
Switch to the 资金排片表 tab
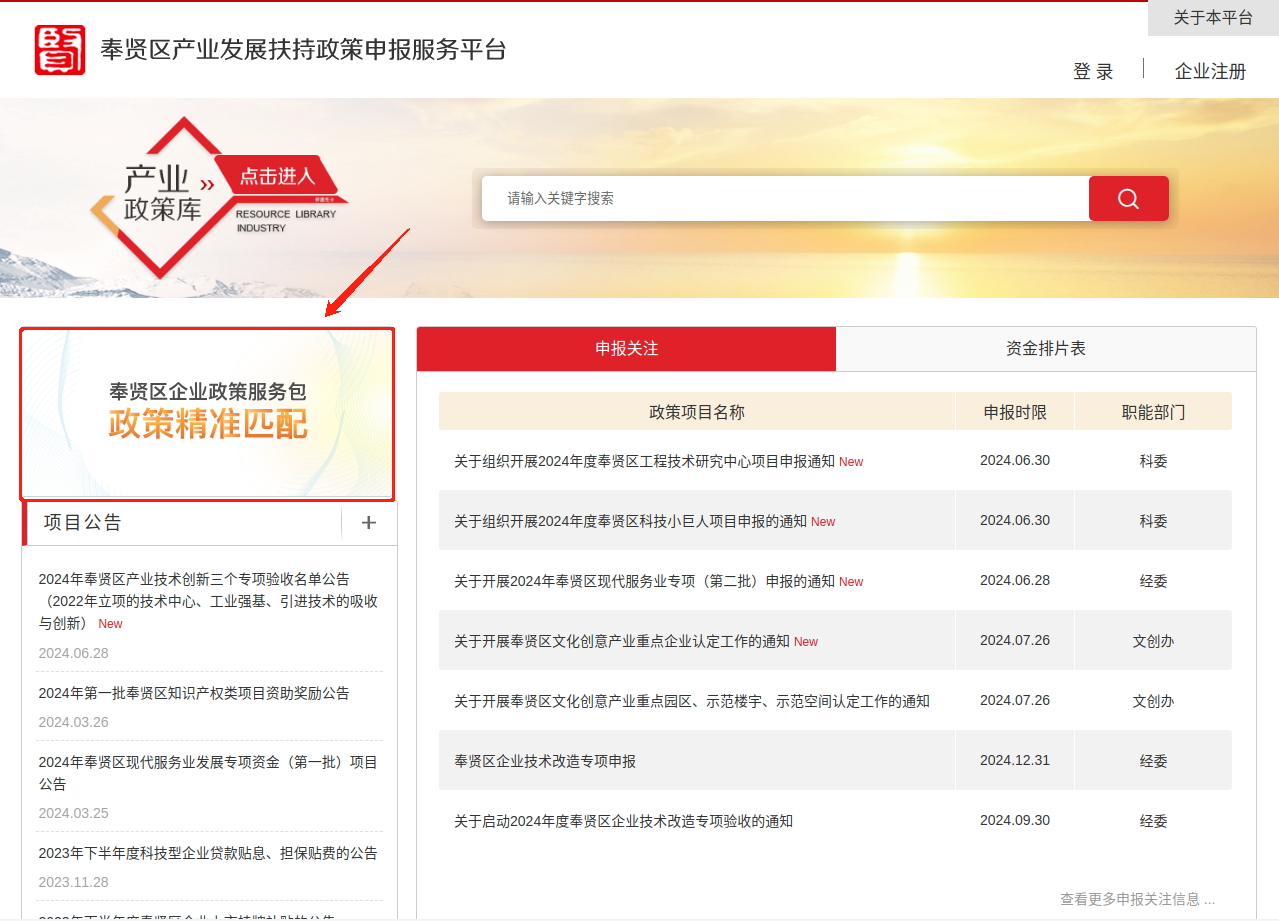[x=1045, y=349]
